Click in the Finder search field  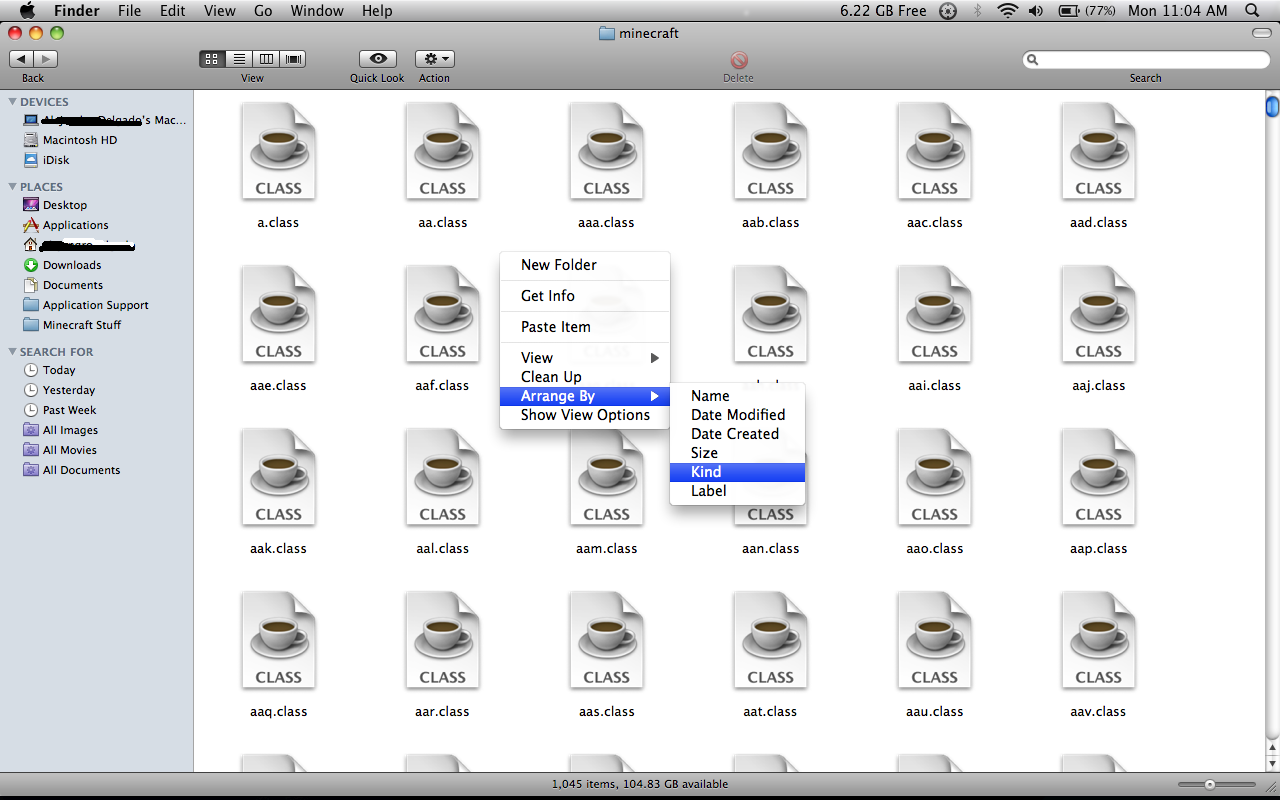(x=1145, y=60)
